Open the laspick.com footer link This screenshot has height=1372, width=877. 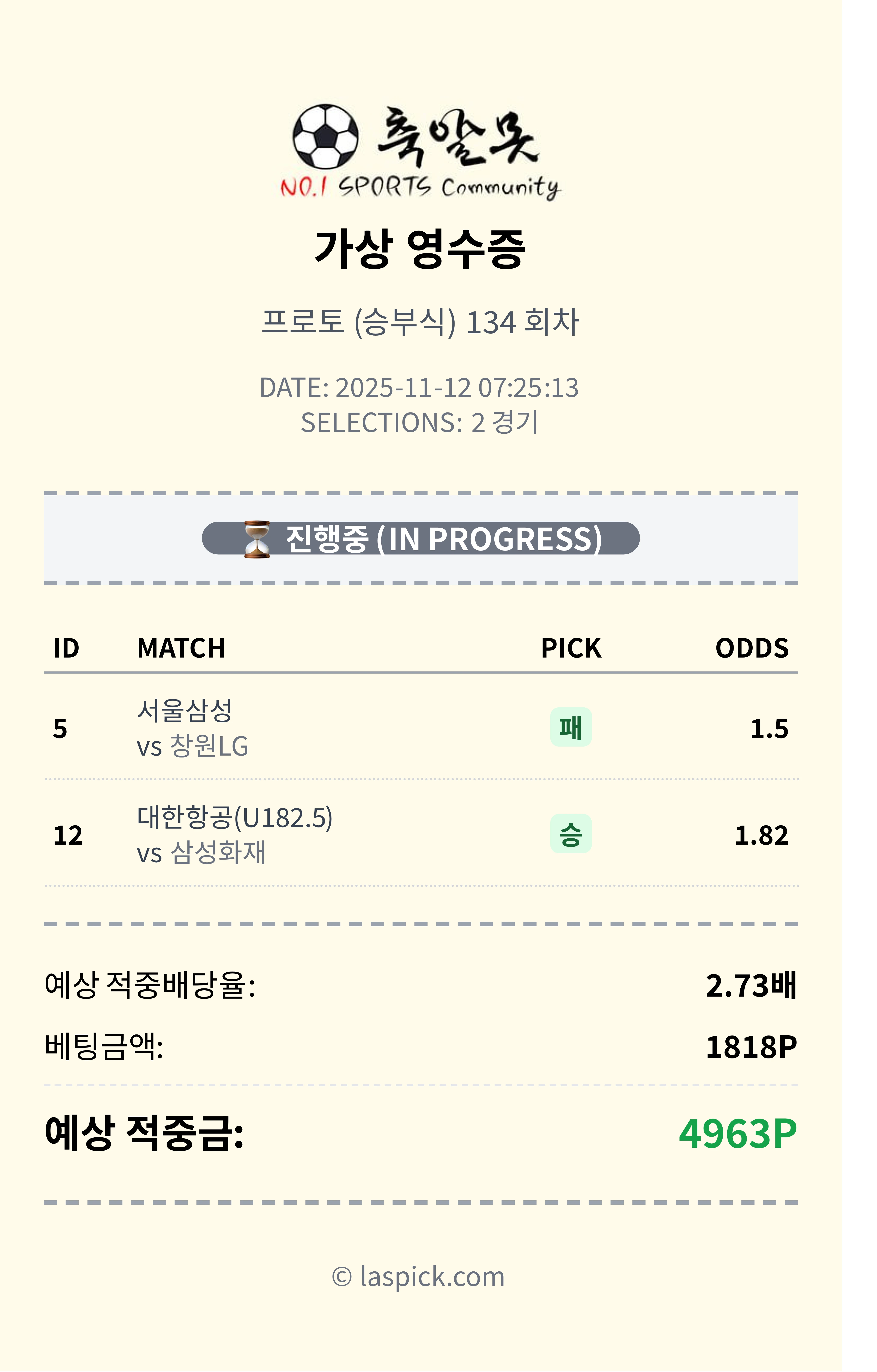[x=419, y=1276]
